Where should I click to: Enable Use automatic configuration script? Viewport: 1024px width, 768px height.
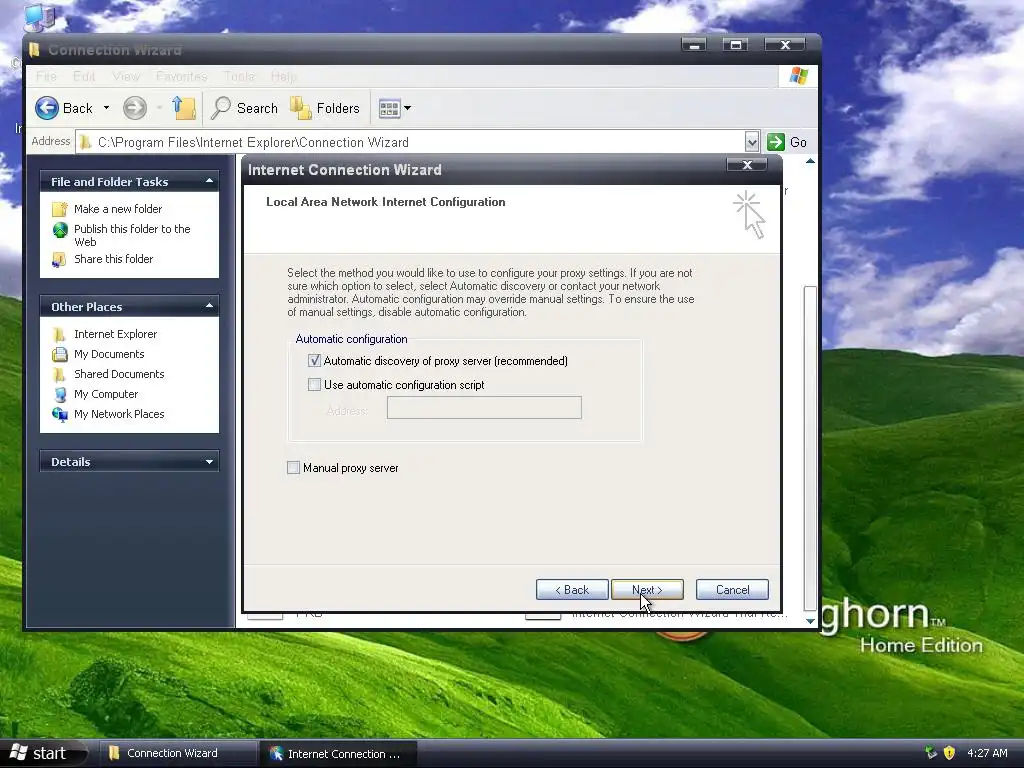point(314,385)
